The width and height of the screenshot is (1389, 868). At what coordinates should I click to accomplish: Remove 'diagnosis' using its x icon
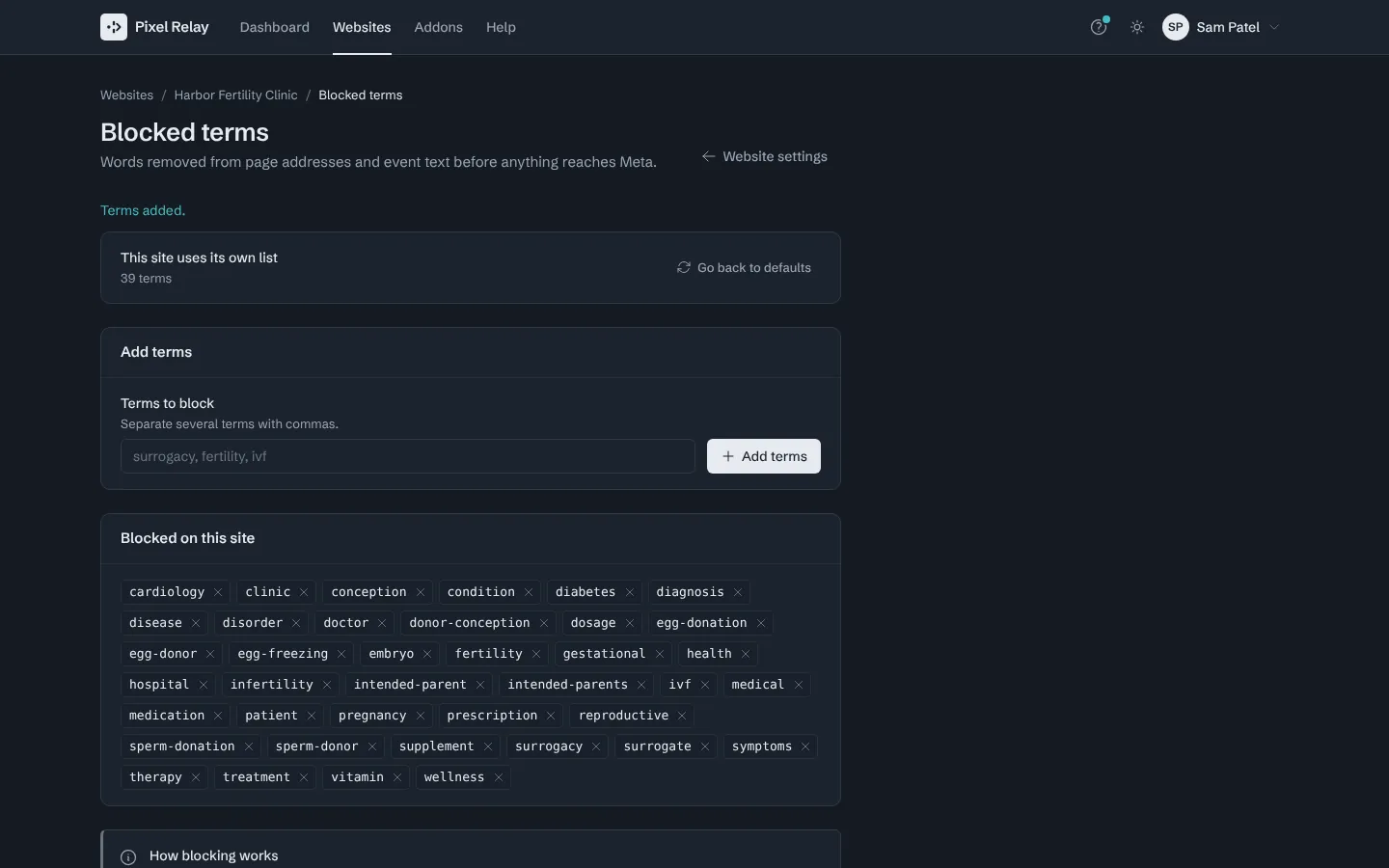[x=738, y=592]
